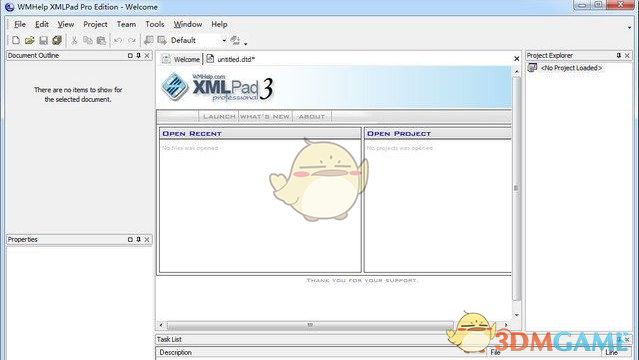The height and width of the screenshot is (360, 639).
Task: Close the active document tab
Action: click(516, 59)
